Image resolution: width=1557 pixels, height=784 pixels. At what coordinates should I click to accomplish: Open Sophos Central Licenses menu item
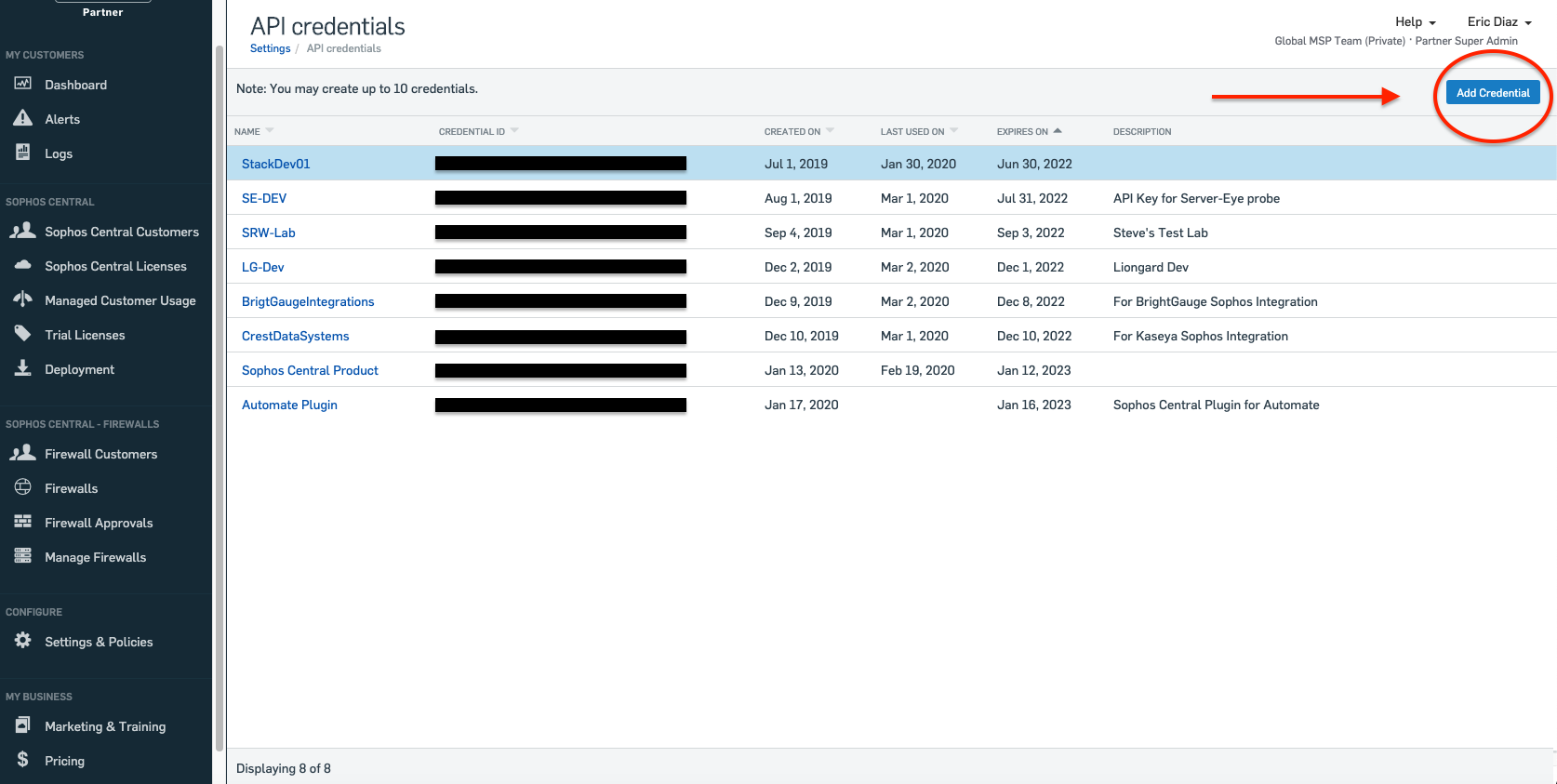tap(115, 266)
